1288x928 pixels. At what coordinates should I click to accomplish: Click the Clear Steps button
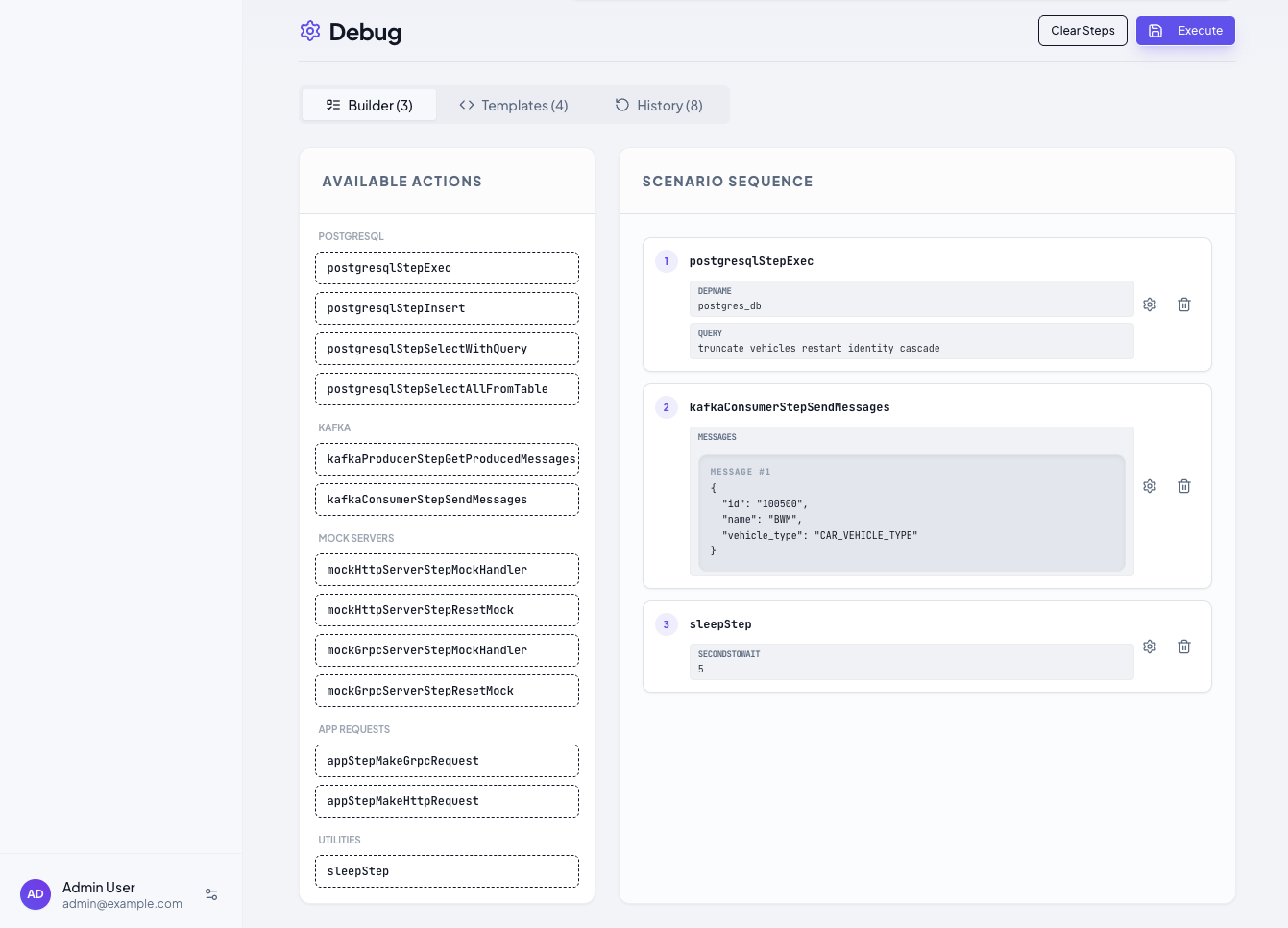pos(1082,31)
